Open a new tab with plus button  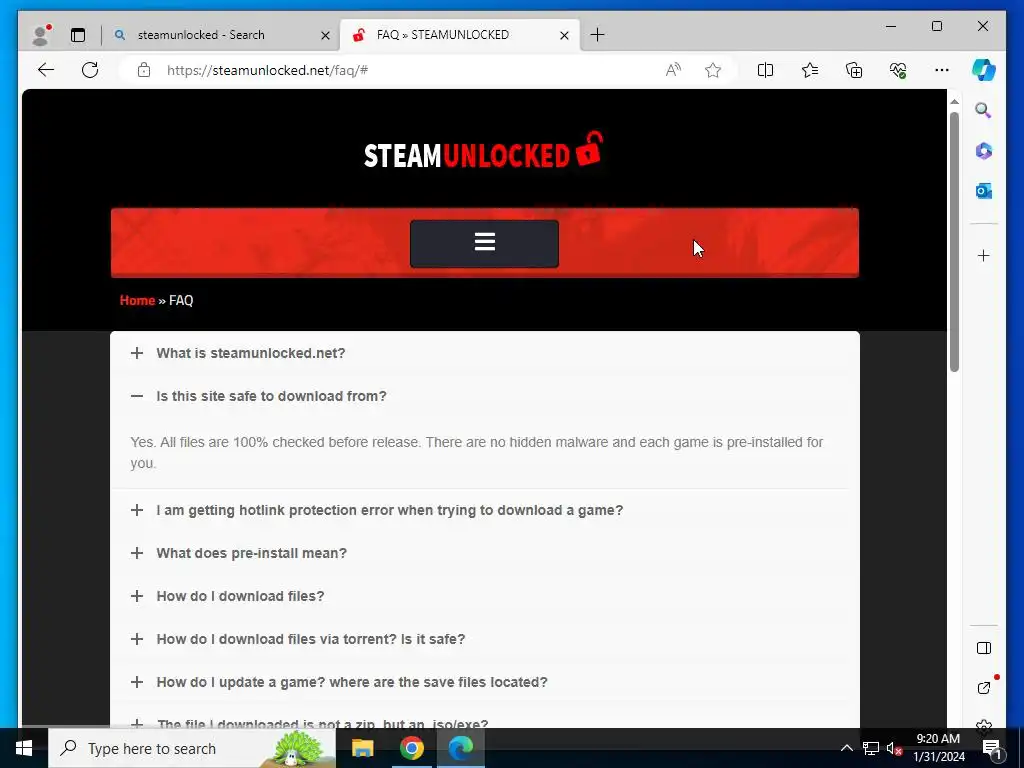click(x=597, y=35)
